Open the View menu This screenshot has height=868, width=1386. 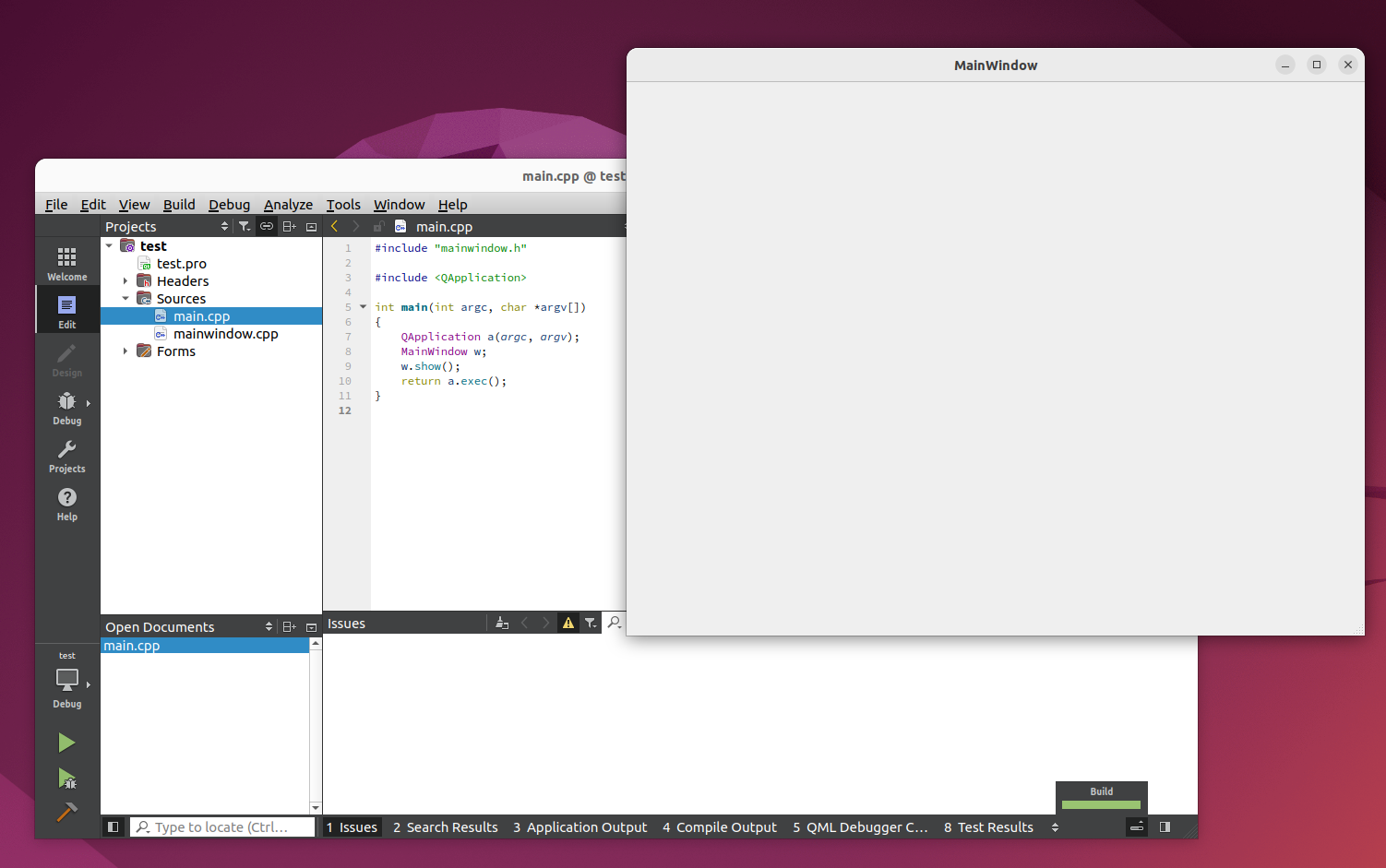[x=134, y=204]
